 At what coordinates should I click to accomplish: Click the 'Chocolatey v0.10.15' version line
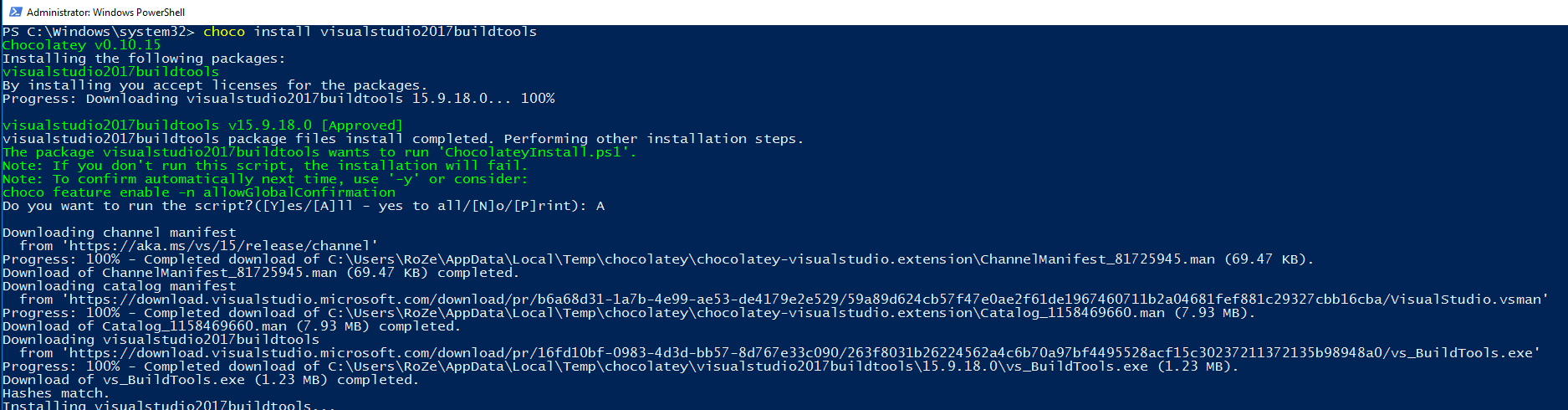click(81, 45)
